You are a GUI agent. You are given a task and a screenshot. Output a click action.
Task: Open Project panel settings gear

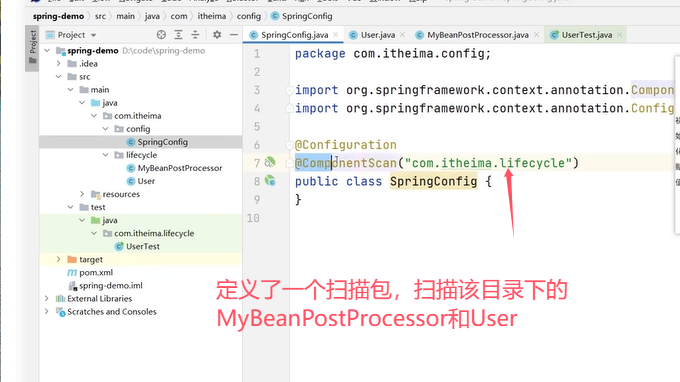217,35
